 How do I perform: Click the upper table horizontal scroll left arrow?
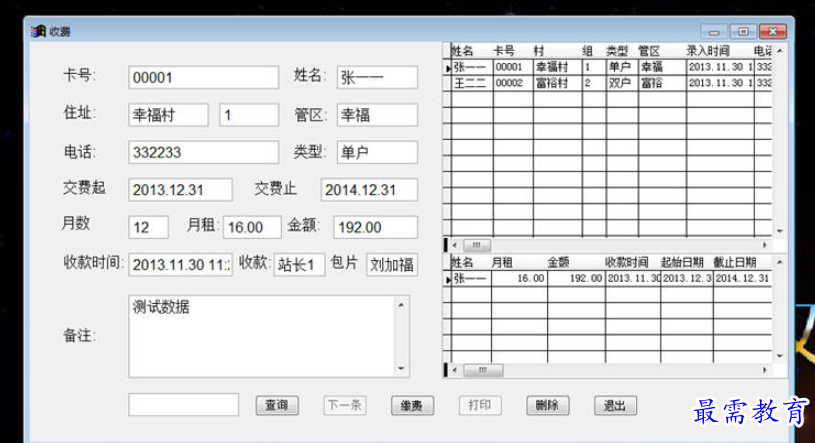click(455, 245)
